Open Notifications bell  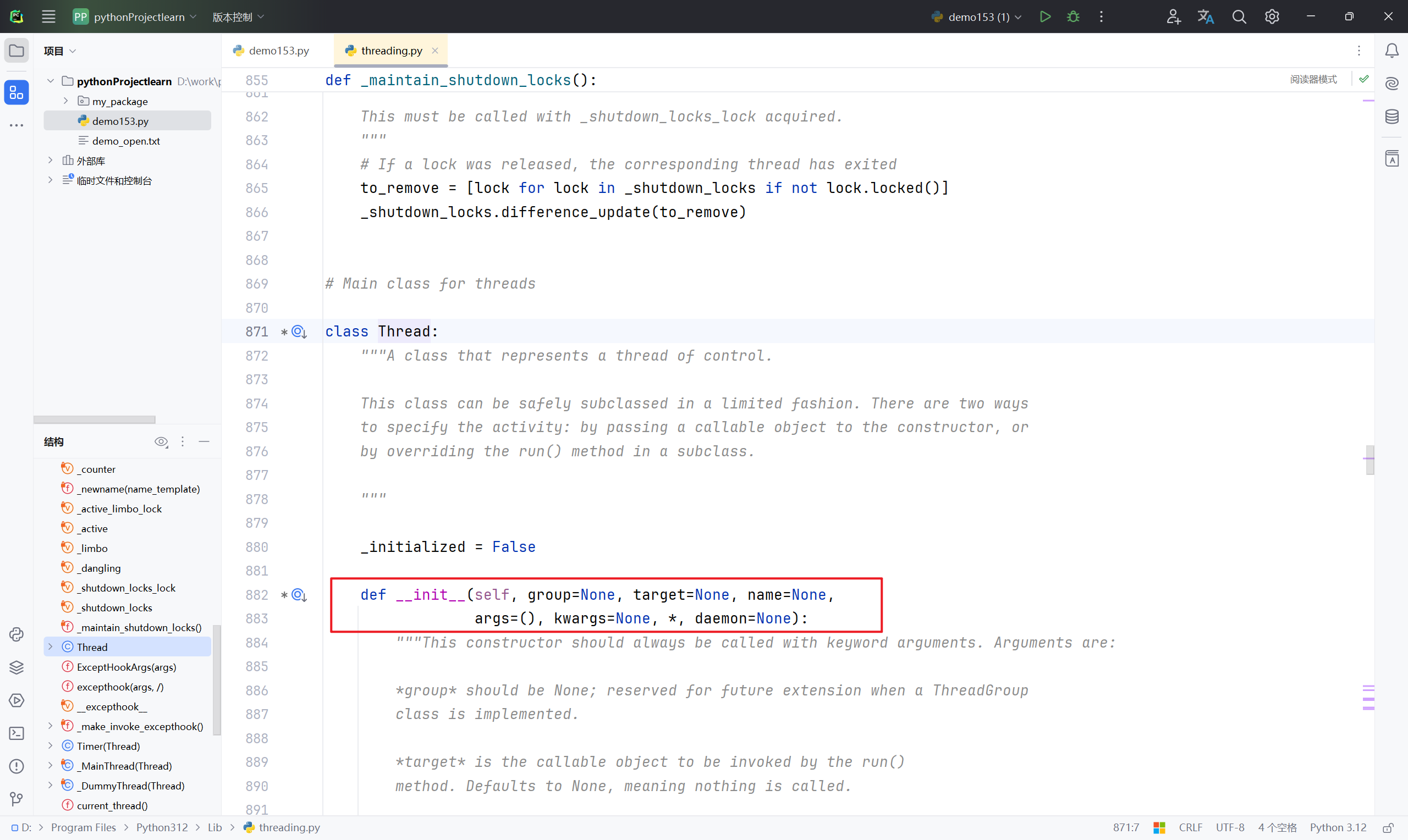click(x=1391, y=51)
